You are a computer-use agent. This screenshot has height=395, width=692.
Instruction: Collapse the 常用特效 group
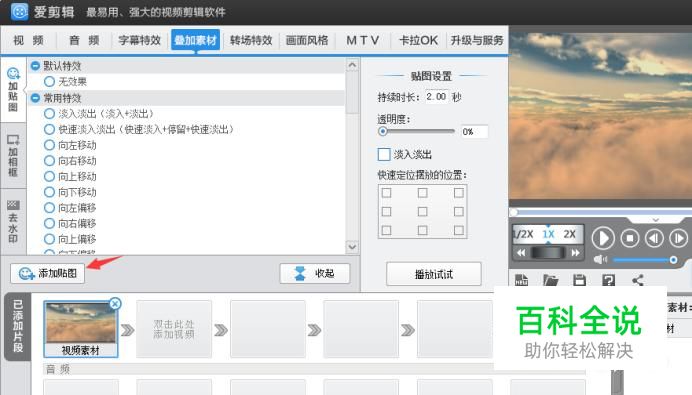coord(35,98)
